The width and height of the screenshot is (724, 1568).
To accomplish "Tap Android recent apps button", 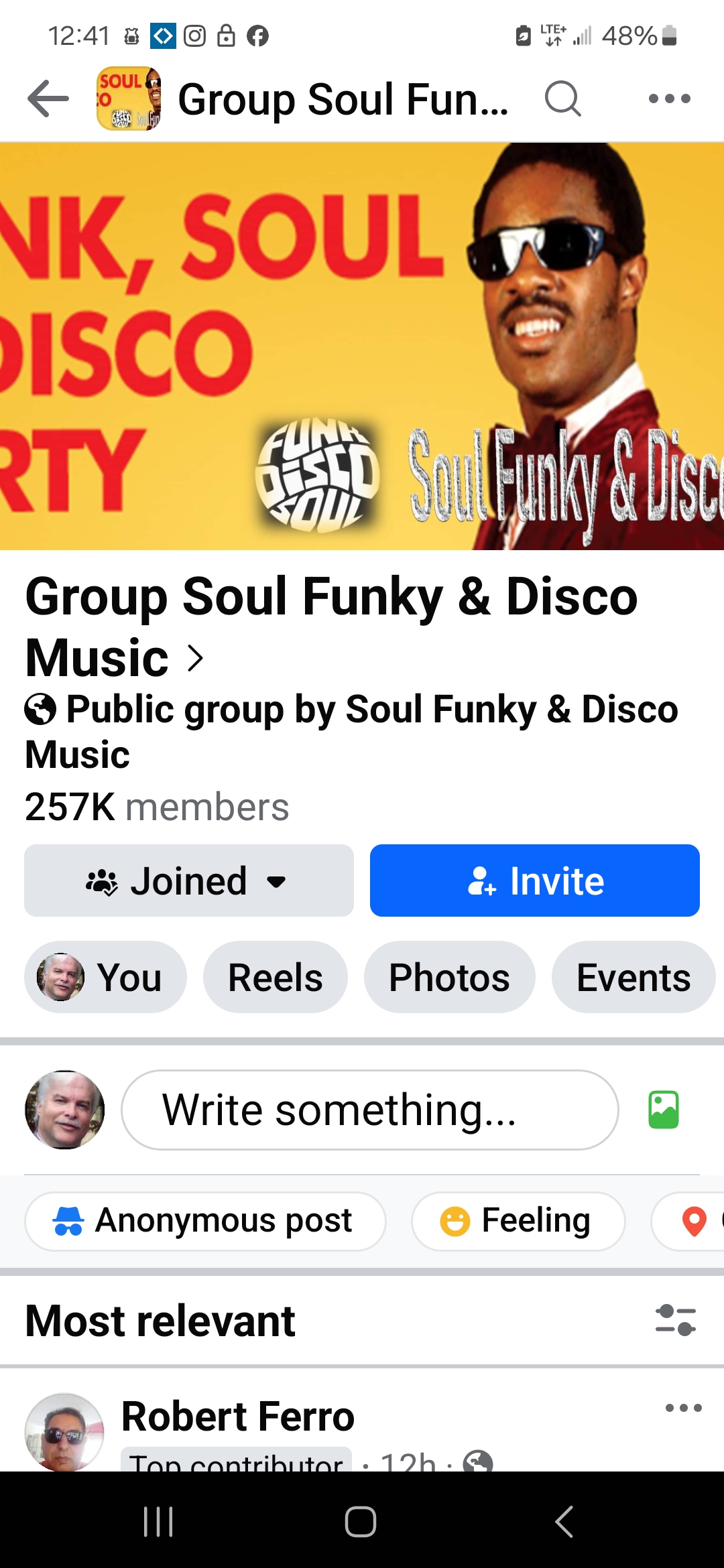I will (x=158, y=1521).
